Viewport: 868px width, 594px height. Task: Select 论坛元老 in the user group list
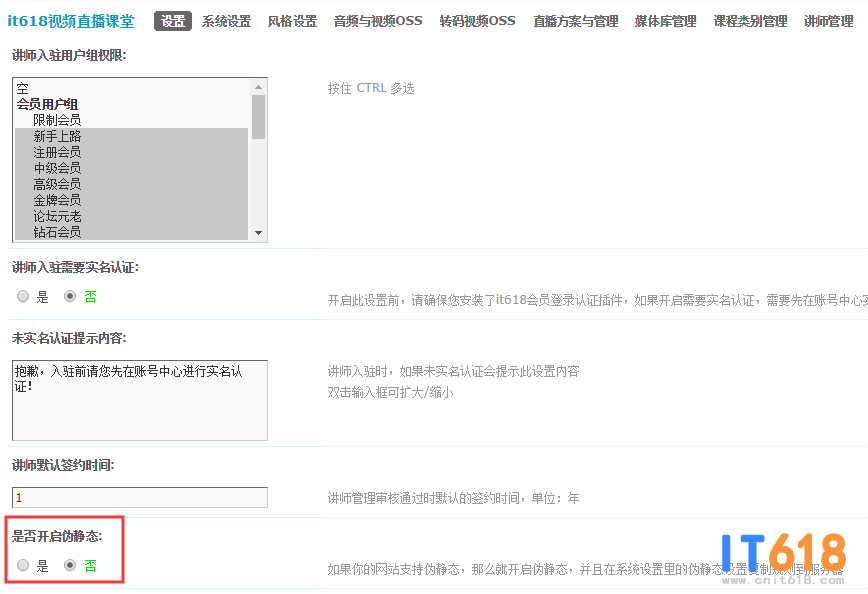[131, 216]
